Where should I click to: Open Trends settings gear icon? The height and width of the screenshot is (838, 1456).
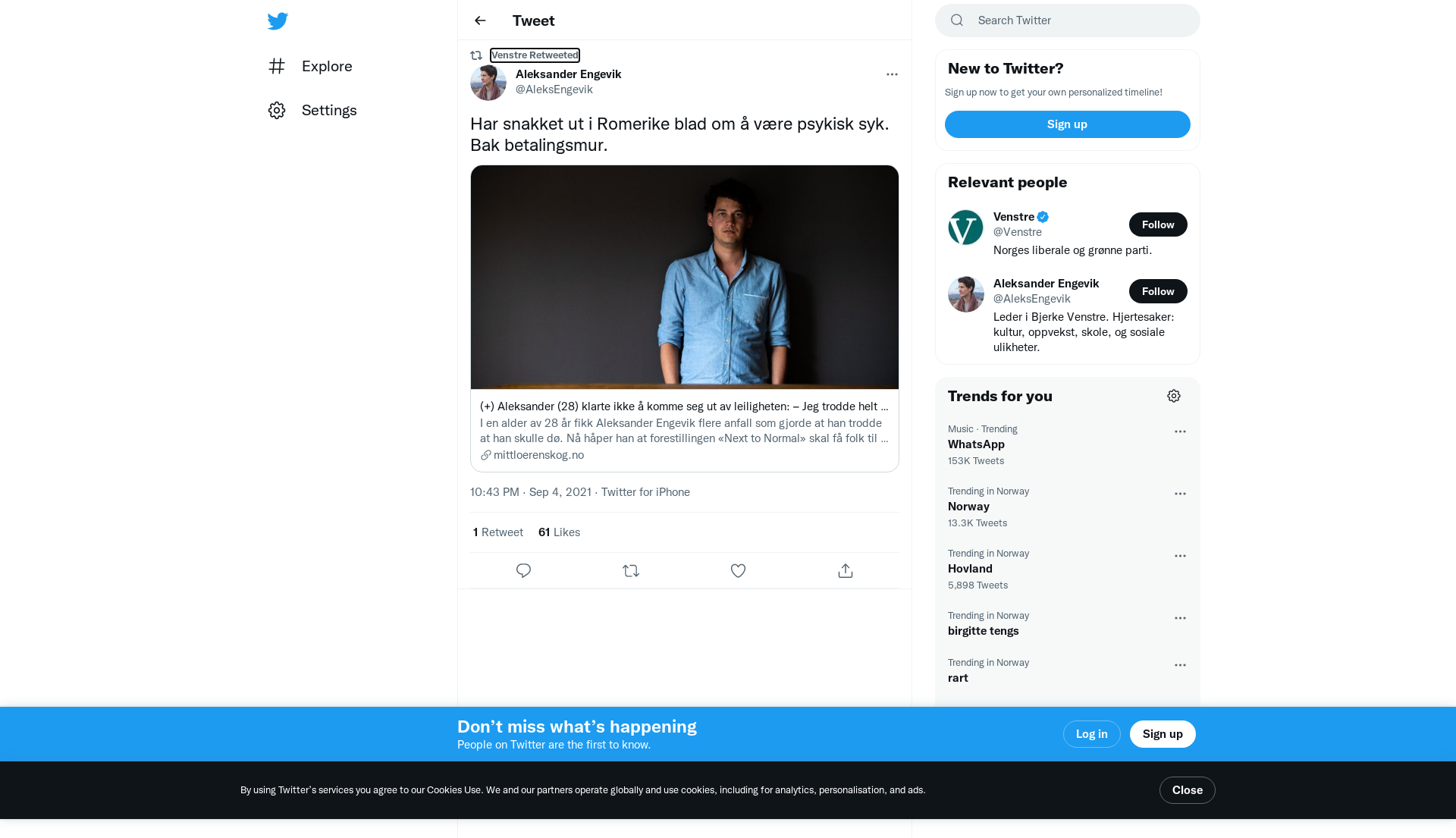point(1174,396)
